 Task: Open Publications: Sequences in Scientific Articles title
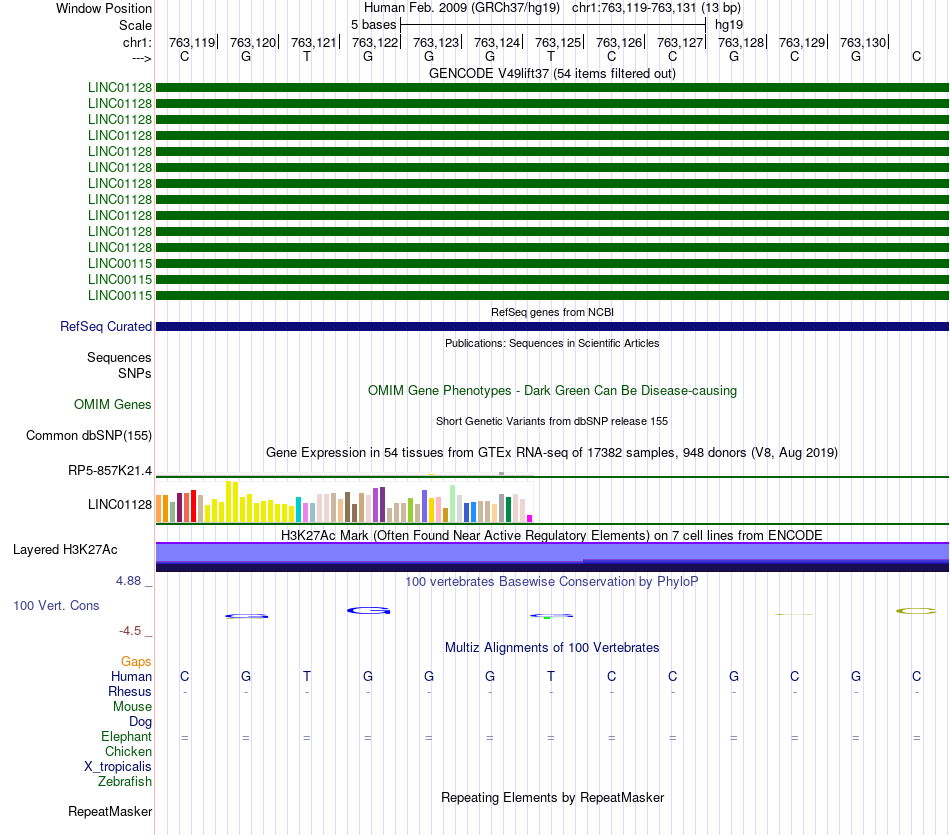552,343
